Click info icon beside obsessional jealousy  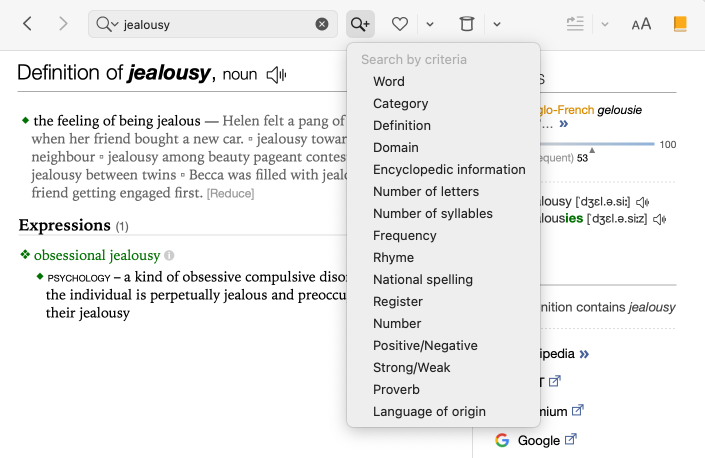coord(169,255)
